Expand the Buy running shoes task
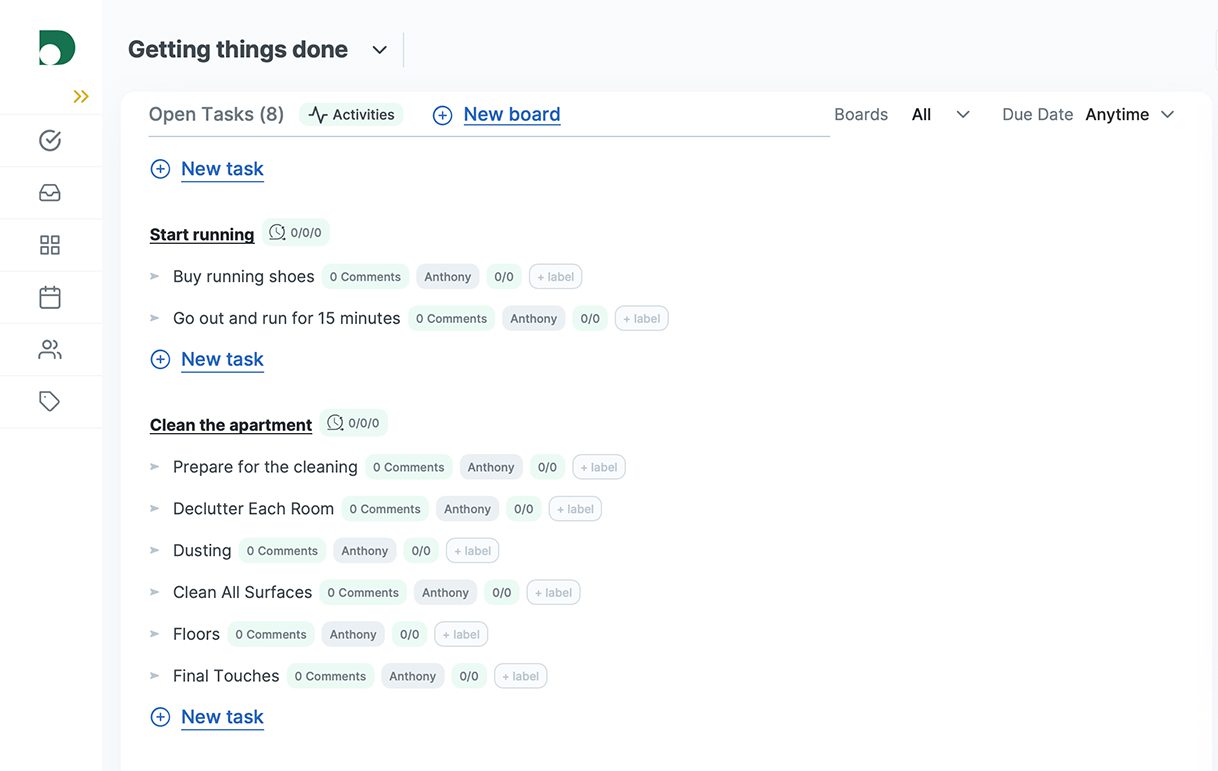The height and width of the screenshot is (771, 1218). pos(155,276)
